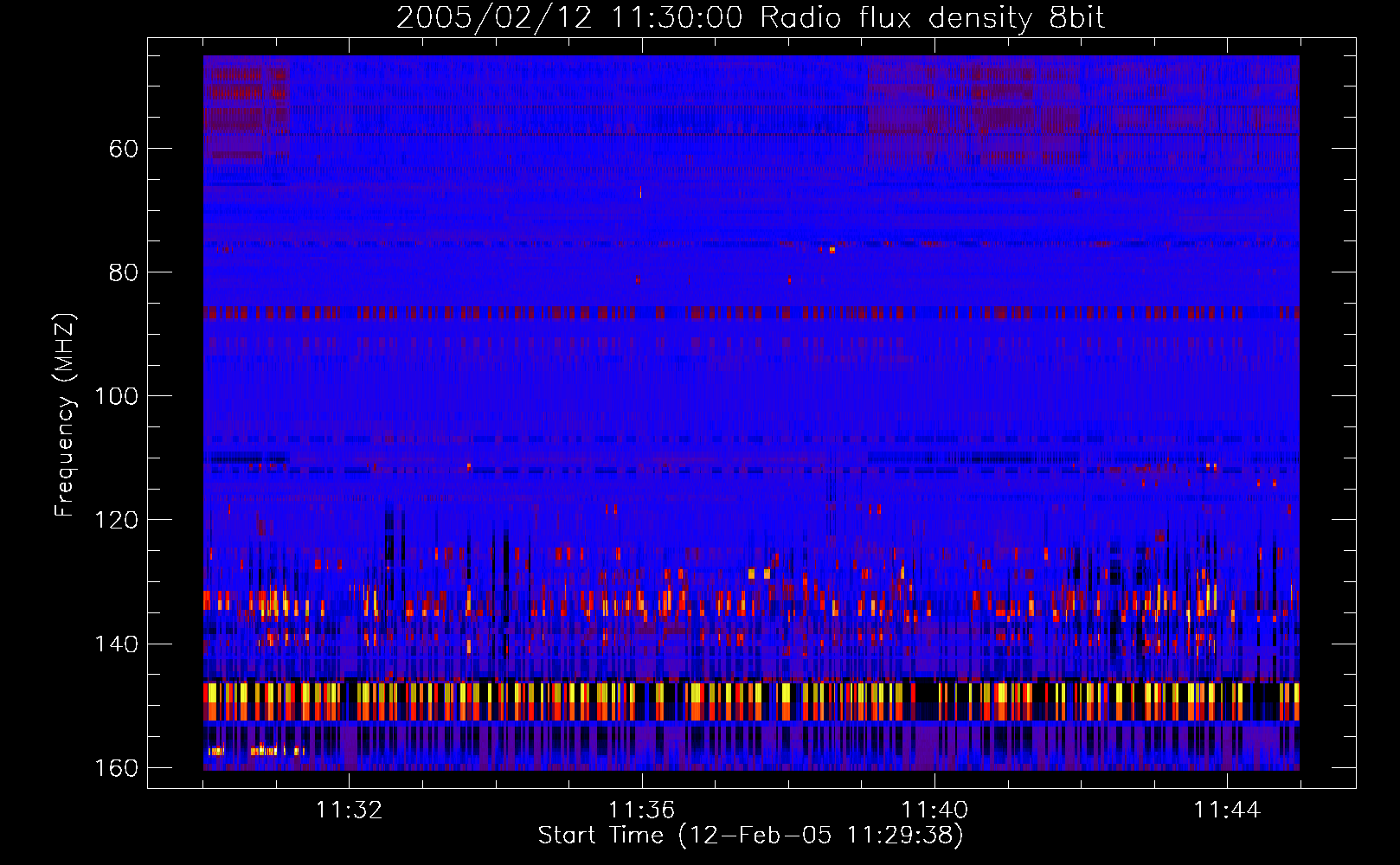Click the 140 frequency tick label
This screenshot has height=865, width=1400.
116,644
